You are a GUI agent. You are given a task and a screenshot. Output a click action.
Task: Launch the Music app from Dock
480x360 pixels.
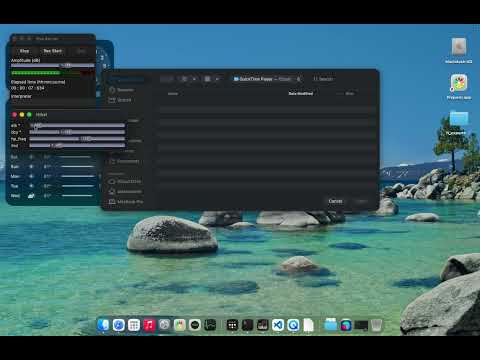[x=149, y=325]
